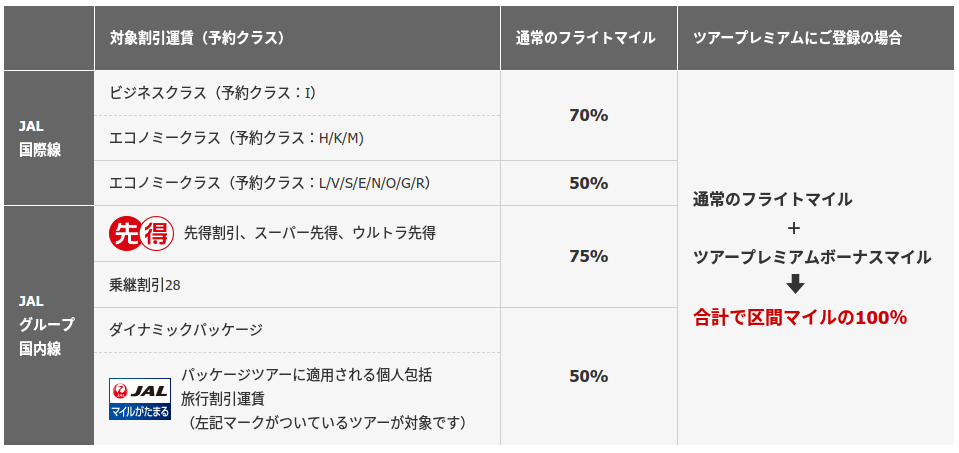Viewport: 959px width, 453px height.
Task: Click the ツアープレミアムボーナスマイル text
Action: pyautogui.click(x=812, y=257)
